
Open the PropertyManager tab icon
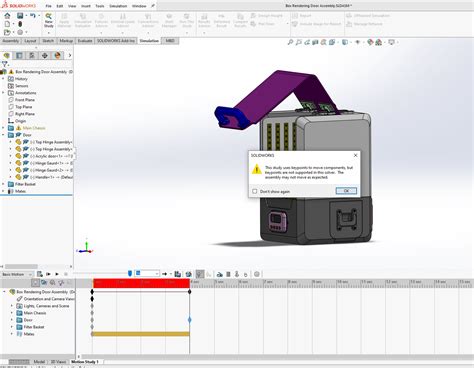pos(19,55)
